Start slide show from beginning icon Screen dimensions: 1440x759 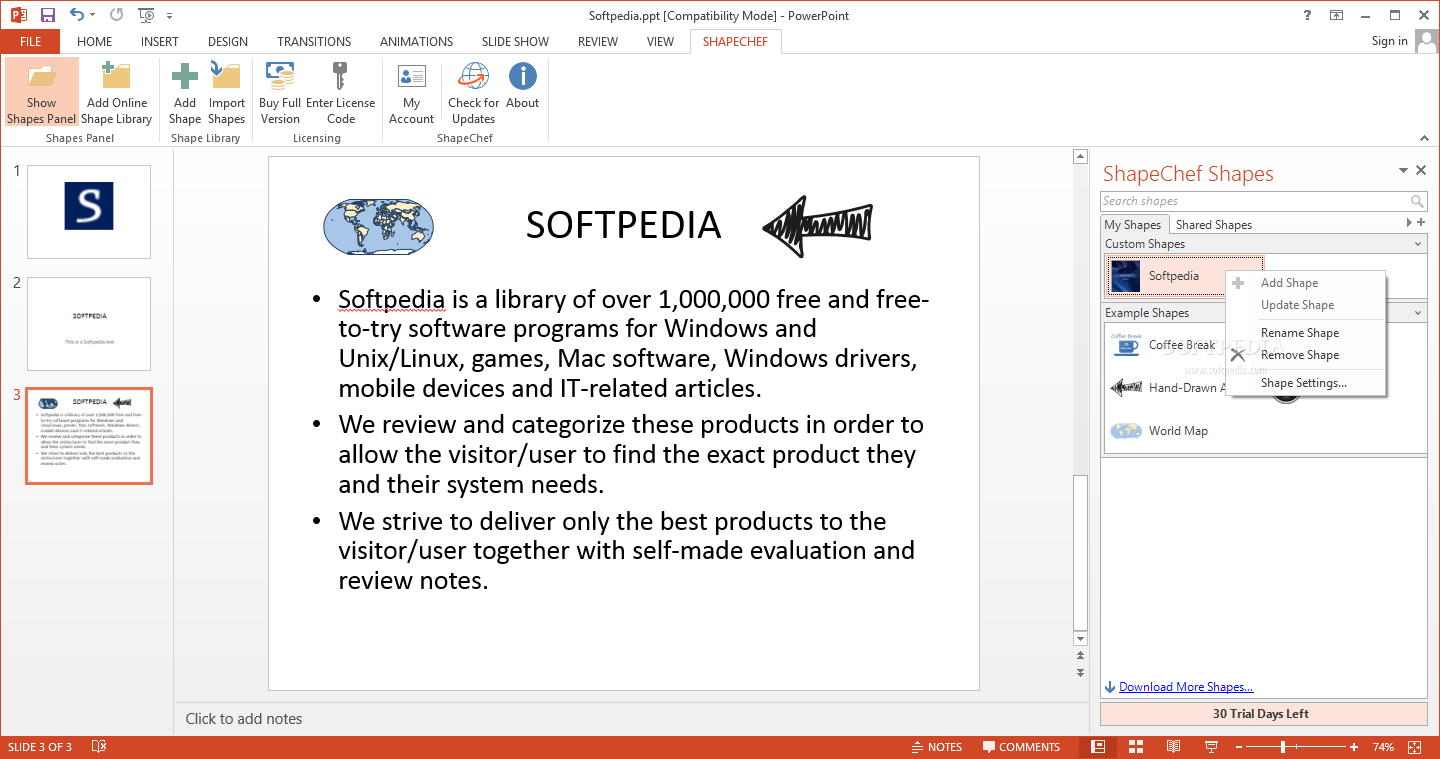click(146, 15)
